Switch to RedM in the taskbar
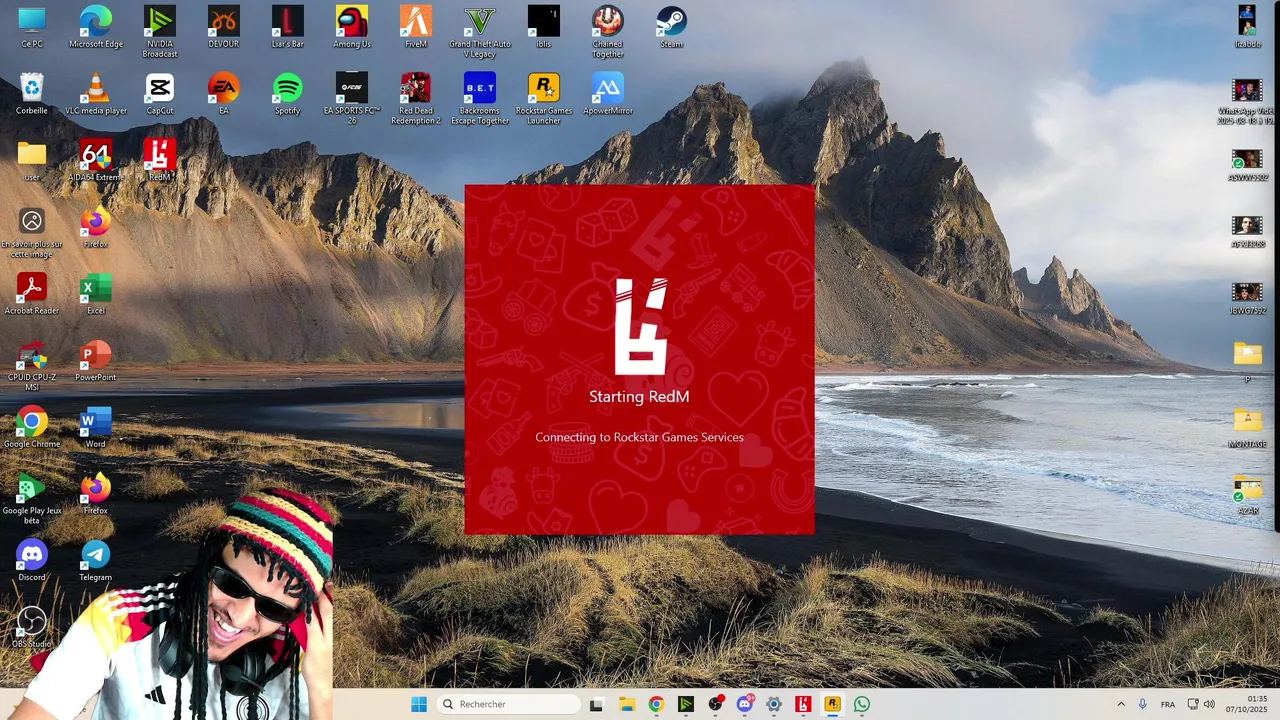This screenshot has height=720, width=1280. coord(802,704)
